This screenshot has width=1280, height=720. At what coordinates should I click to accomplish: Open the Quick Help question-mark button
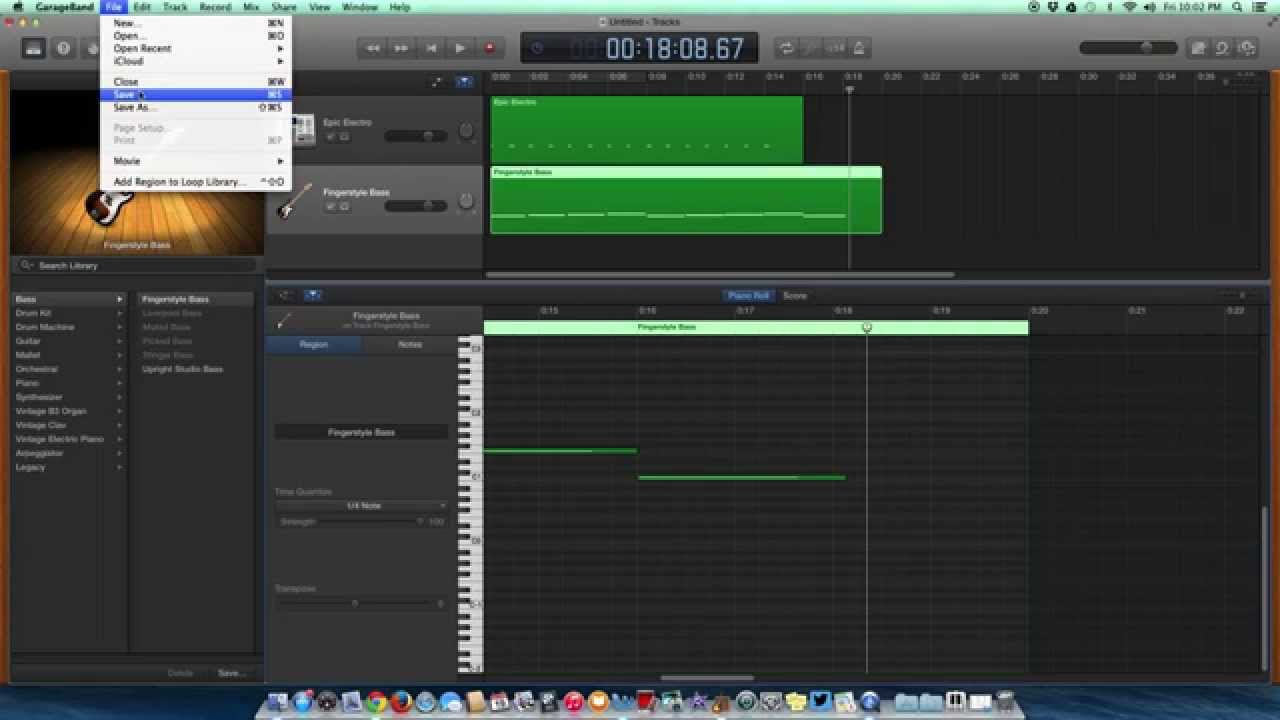tap(64, 47)
